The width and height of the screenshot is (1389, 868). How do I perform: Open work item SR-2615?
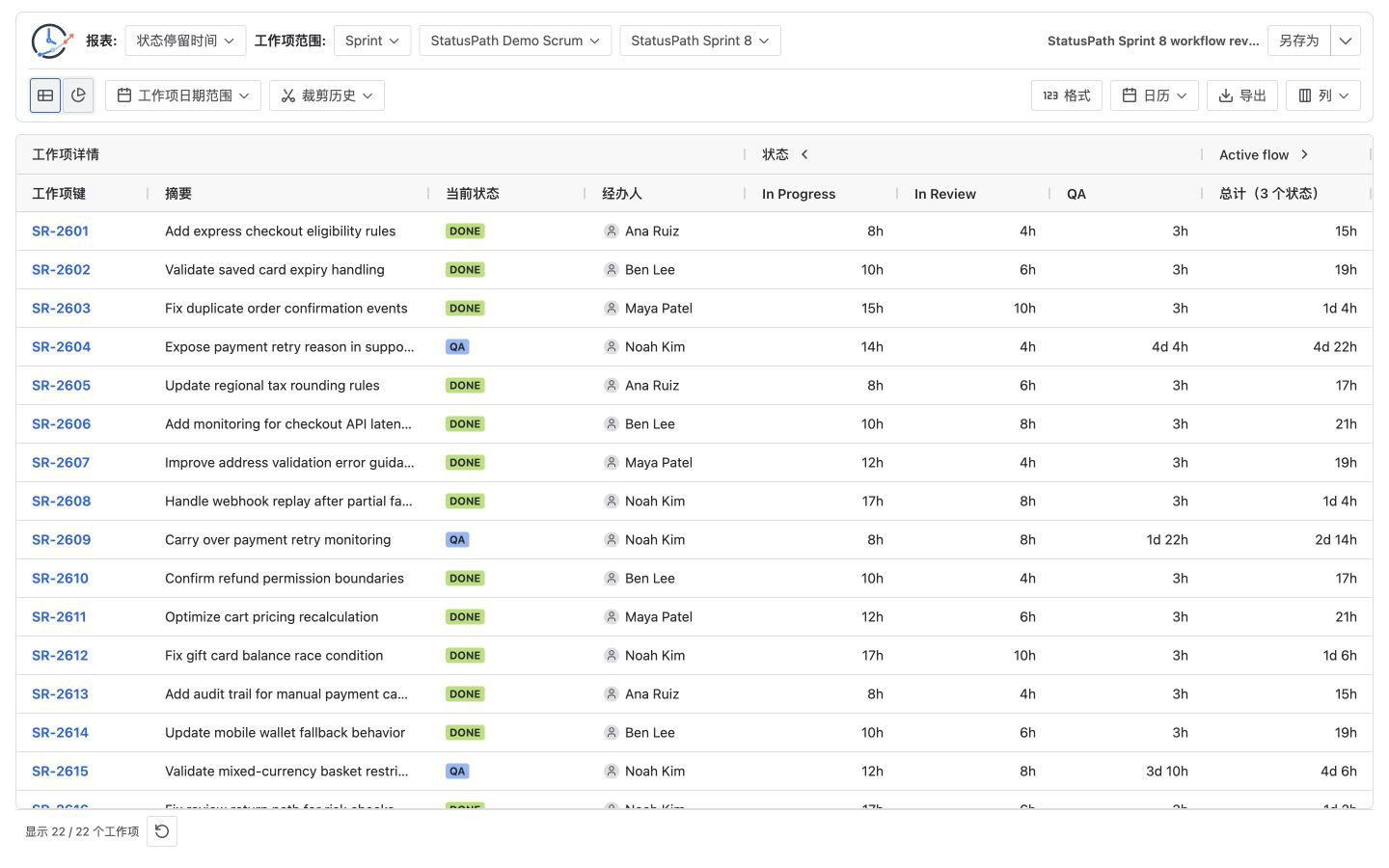point(60,772)
